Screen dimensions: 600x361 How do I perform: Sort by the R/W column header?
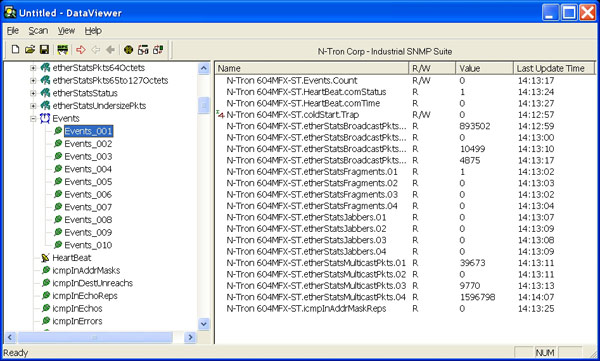432,68
